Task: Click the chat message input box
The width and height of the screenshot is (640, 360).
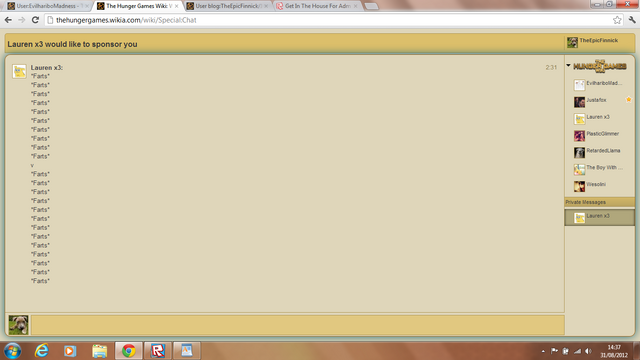Action: coord(298,325)
